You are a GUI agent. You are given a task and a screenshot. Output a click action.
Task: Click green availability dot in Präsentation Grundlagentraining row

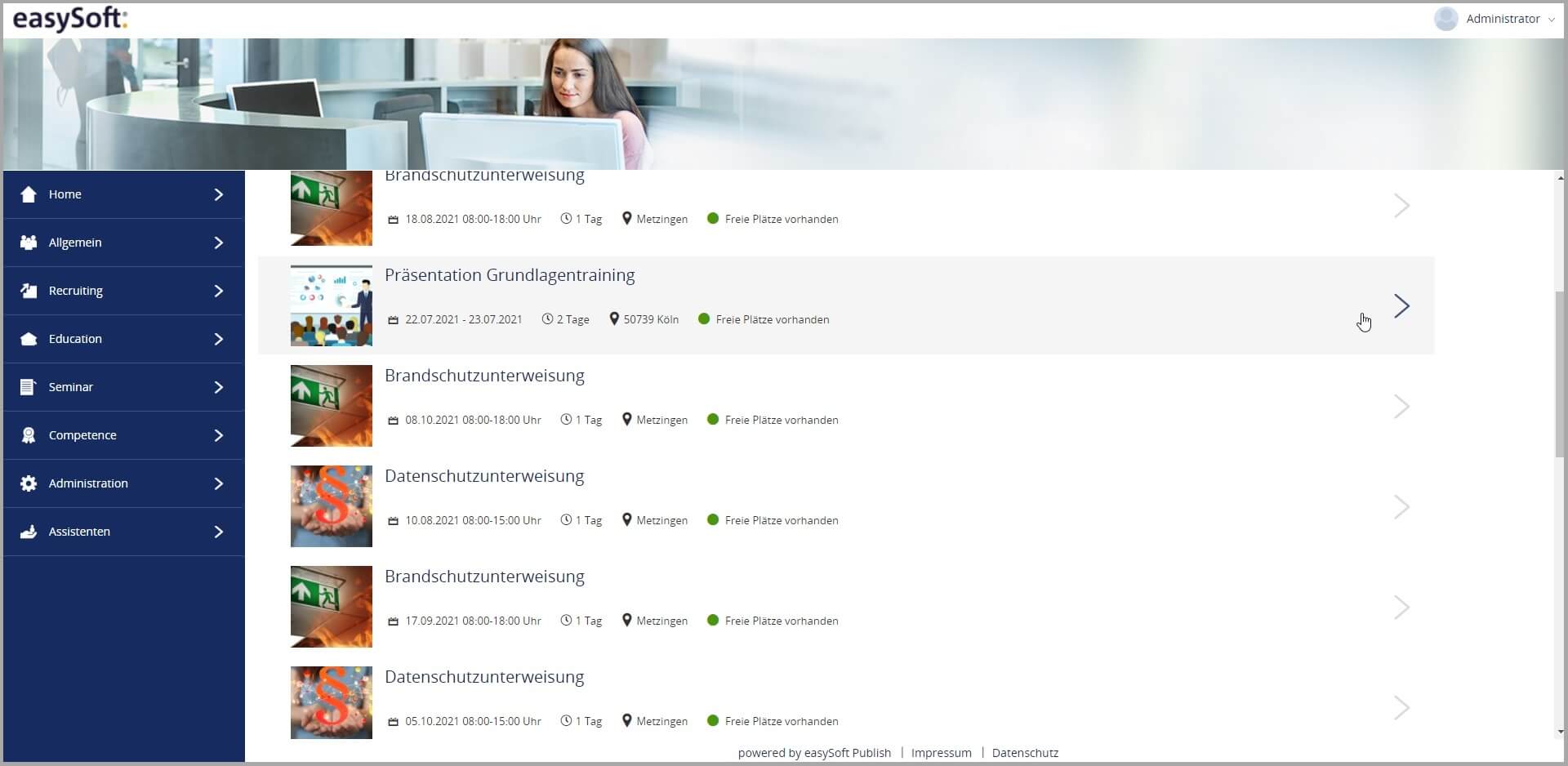pyautogui.click(x=704, y=318)
